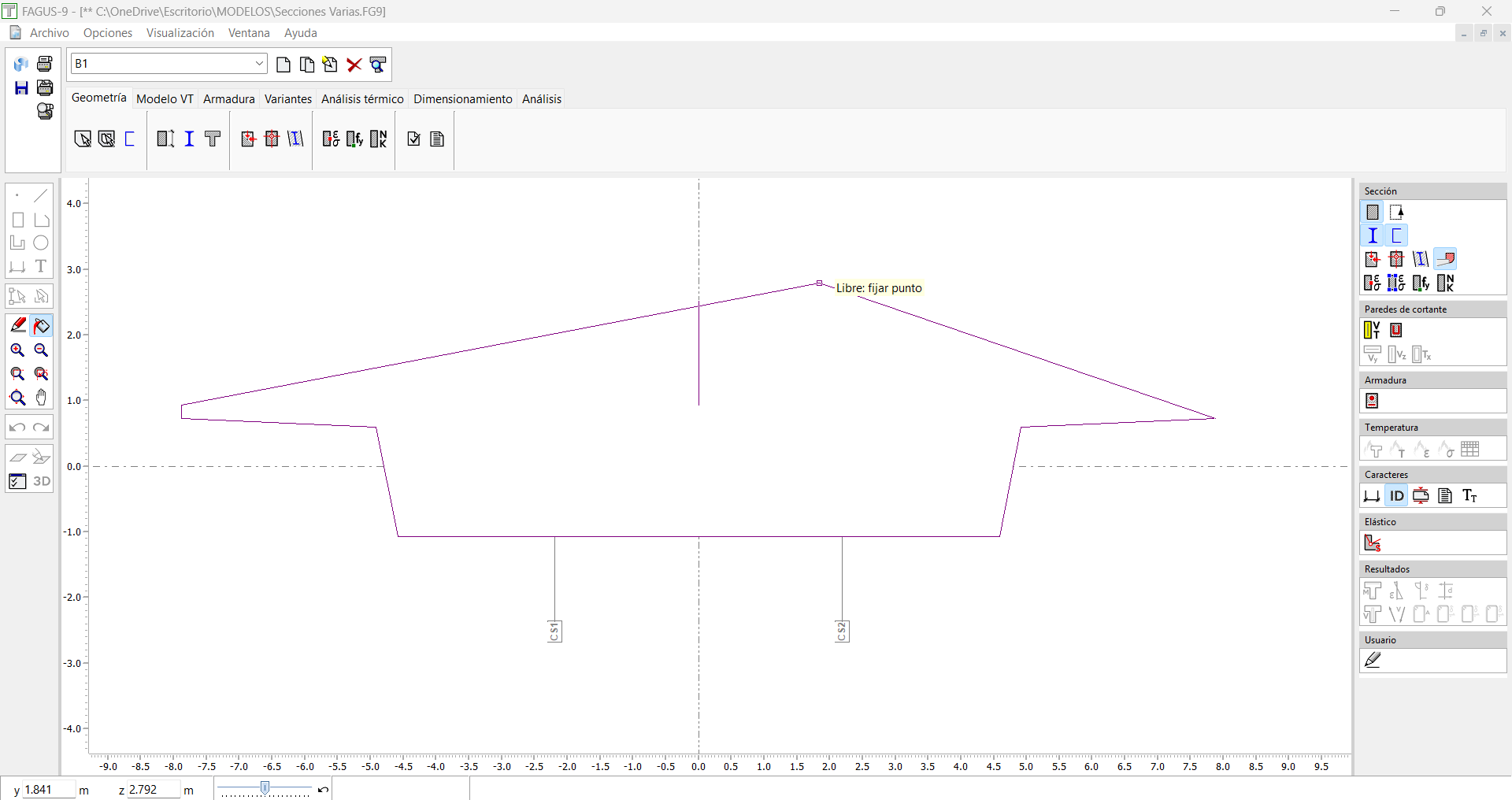The width and height of the screenshot is (1512, 800).
Task: Click the slider handle in the status bar
Action: [x=265, y=788]
